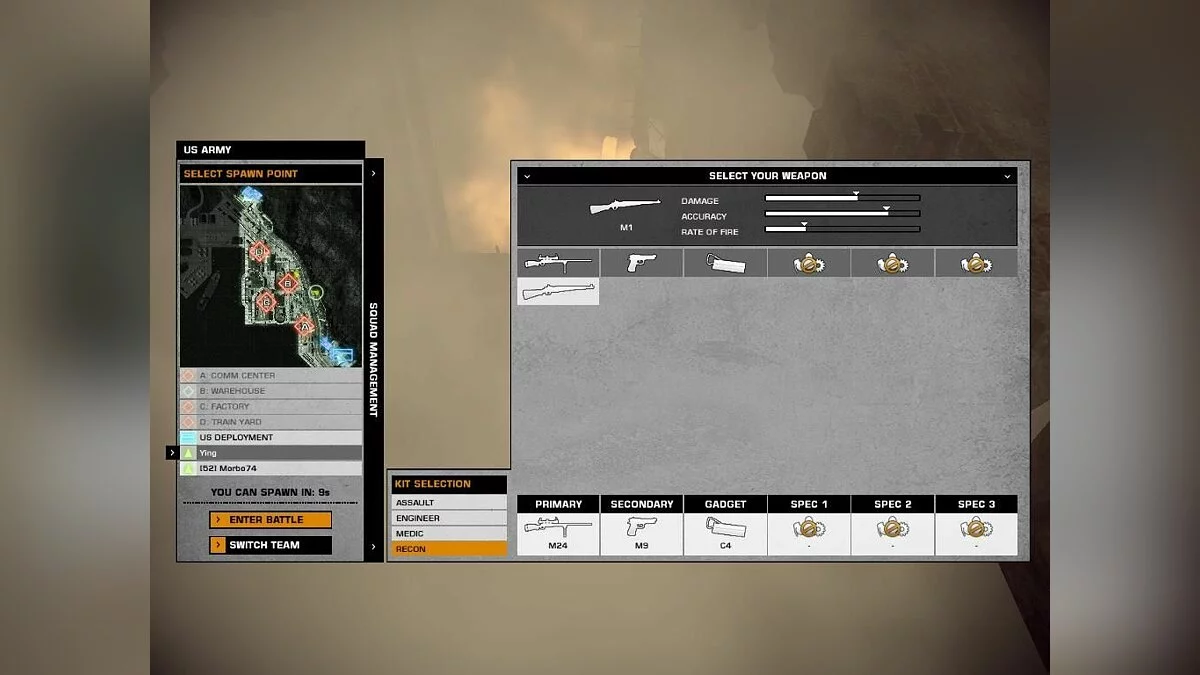The image size is (1200, 675).
Task: Click the M9 icon in the Secondary loadout column
Action: coord(641,527)
